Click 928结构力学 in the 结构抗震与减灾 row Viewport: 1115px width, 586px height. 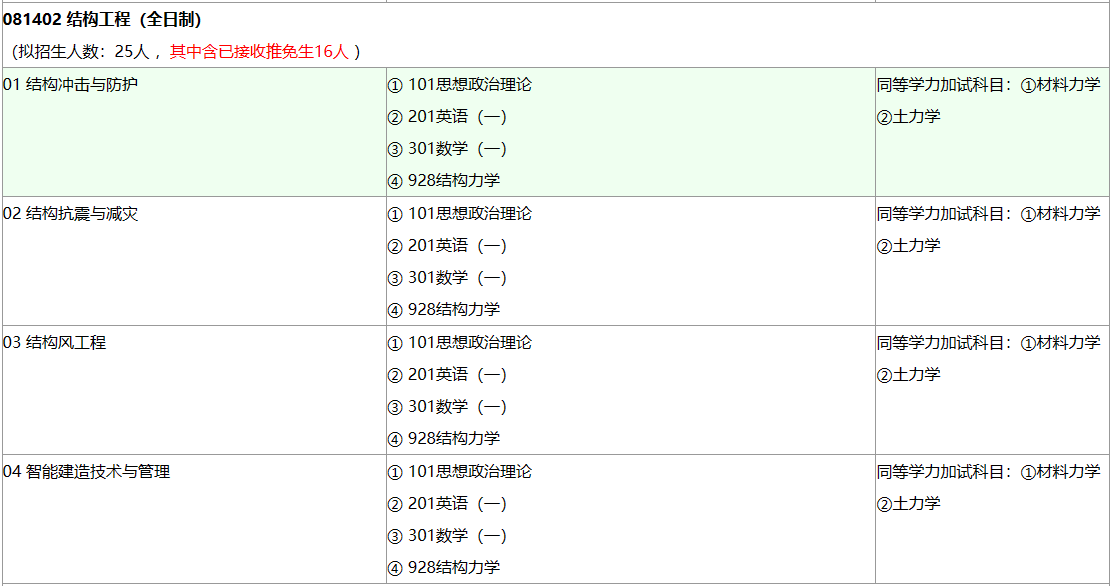[x=453, y=310]
